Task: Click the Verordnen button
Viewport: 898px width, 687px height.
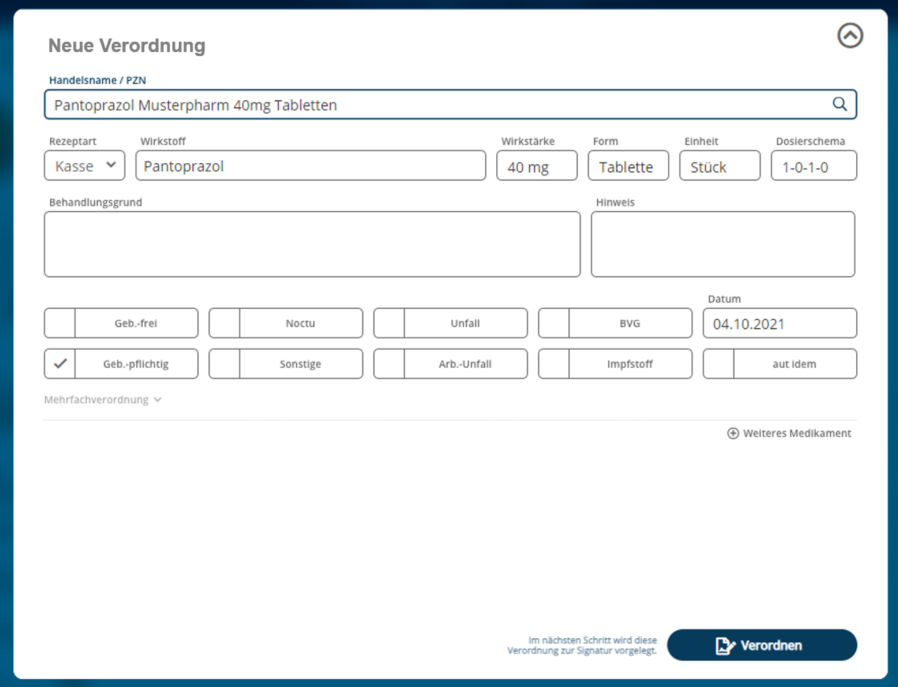Action: pyautogui.click(x=762, y=645)
